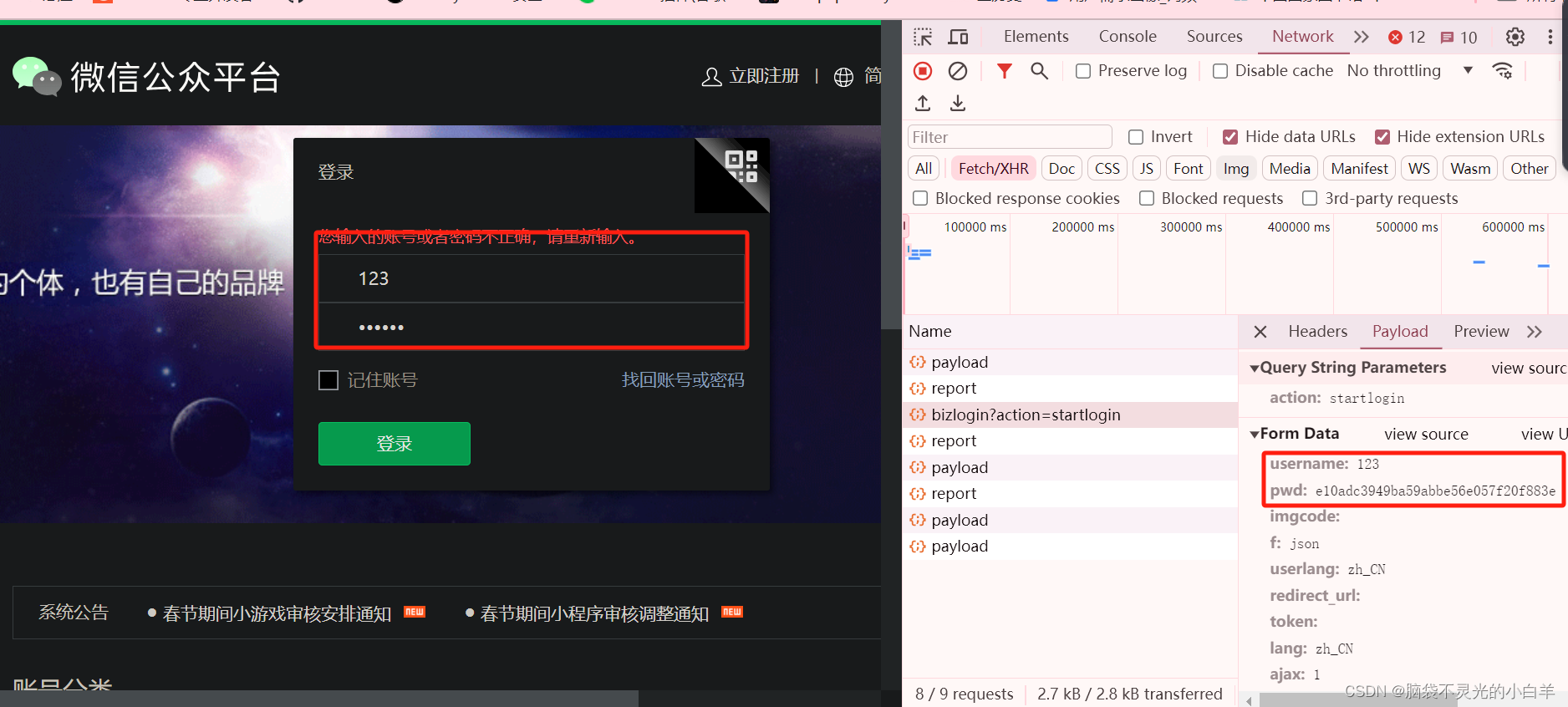Image resolution: width=1568 pixels, height=707 pixels.
Task: Select the bizlogin?action=startlogin request
Action: pyautogui.click(x=1070, y=415)
